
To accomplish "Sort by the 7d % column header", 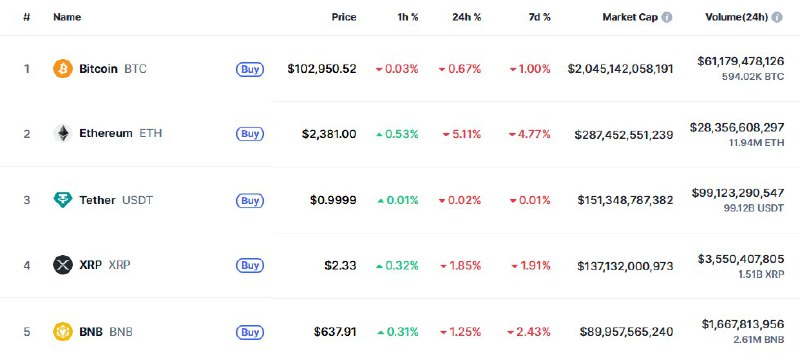I will pos(539,17).
